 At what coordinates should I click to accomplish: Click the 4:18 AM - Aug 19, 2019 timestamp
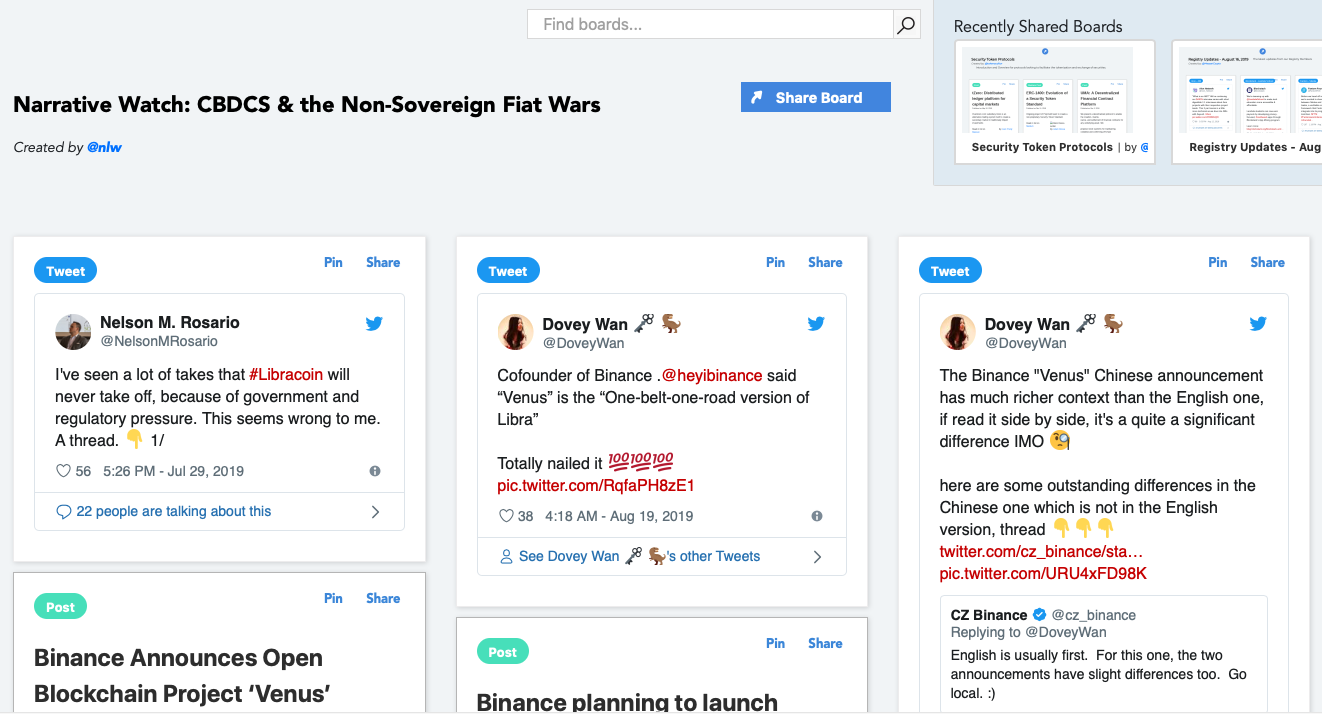click(619, 516)
